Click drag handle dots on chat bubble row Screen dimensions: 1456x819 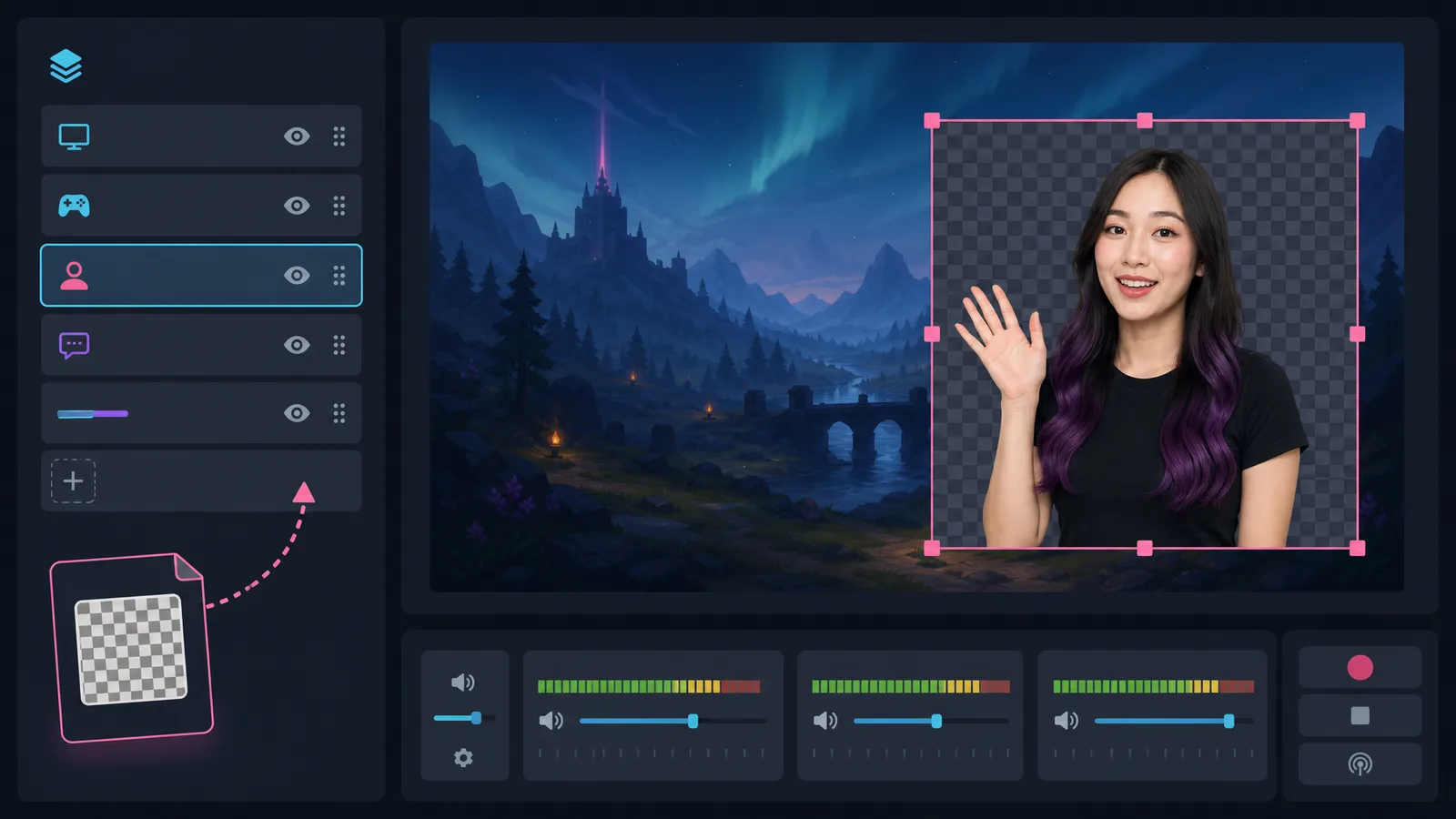339,345
